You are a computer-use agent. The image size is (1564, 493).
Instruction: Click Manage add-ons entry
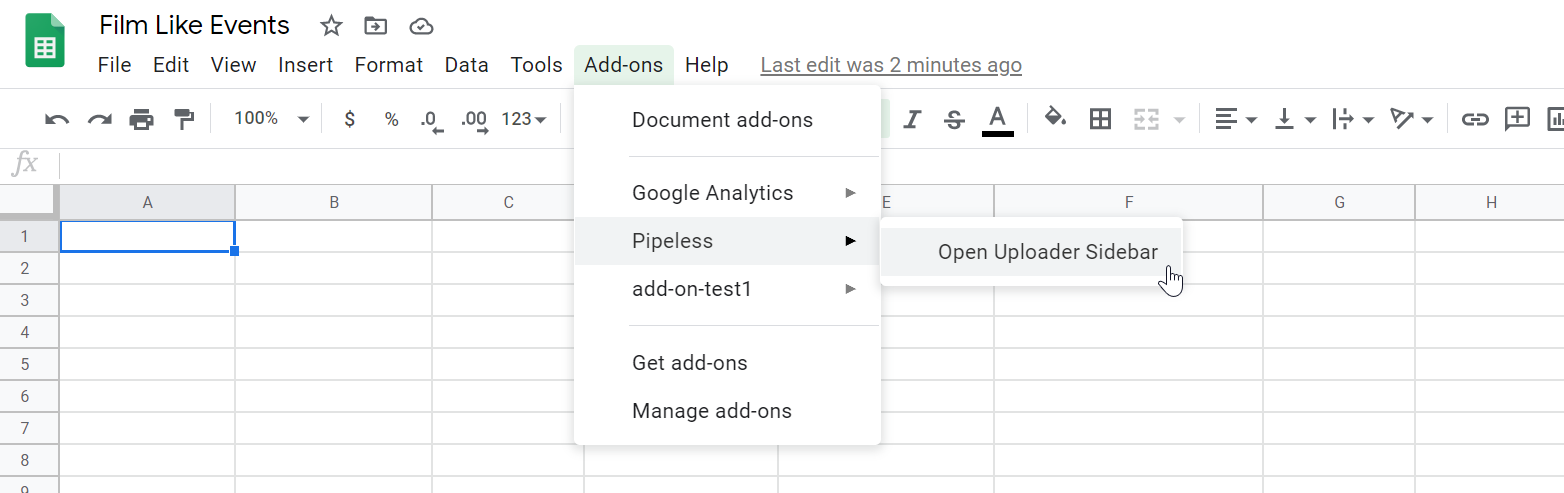pyautogui.click(x=711, y=411)
